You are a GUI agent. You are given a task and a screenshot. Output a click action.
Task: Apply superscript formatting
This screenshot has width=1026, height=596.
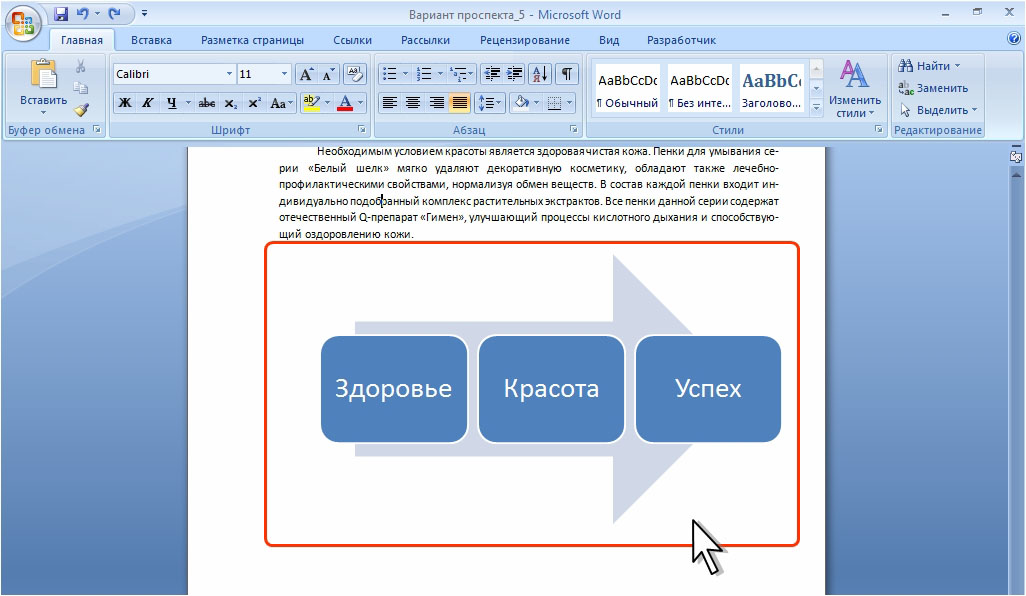coord(255,103)
